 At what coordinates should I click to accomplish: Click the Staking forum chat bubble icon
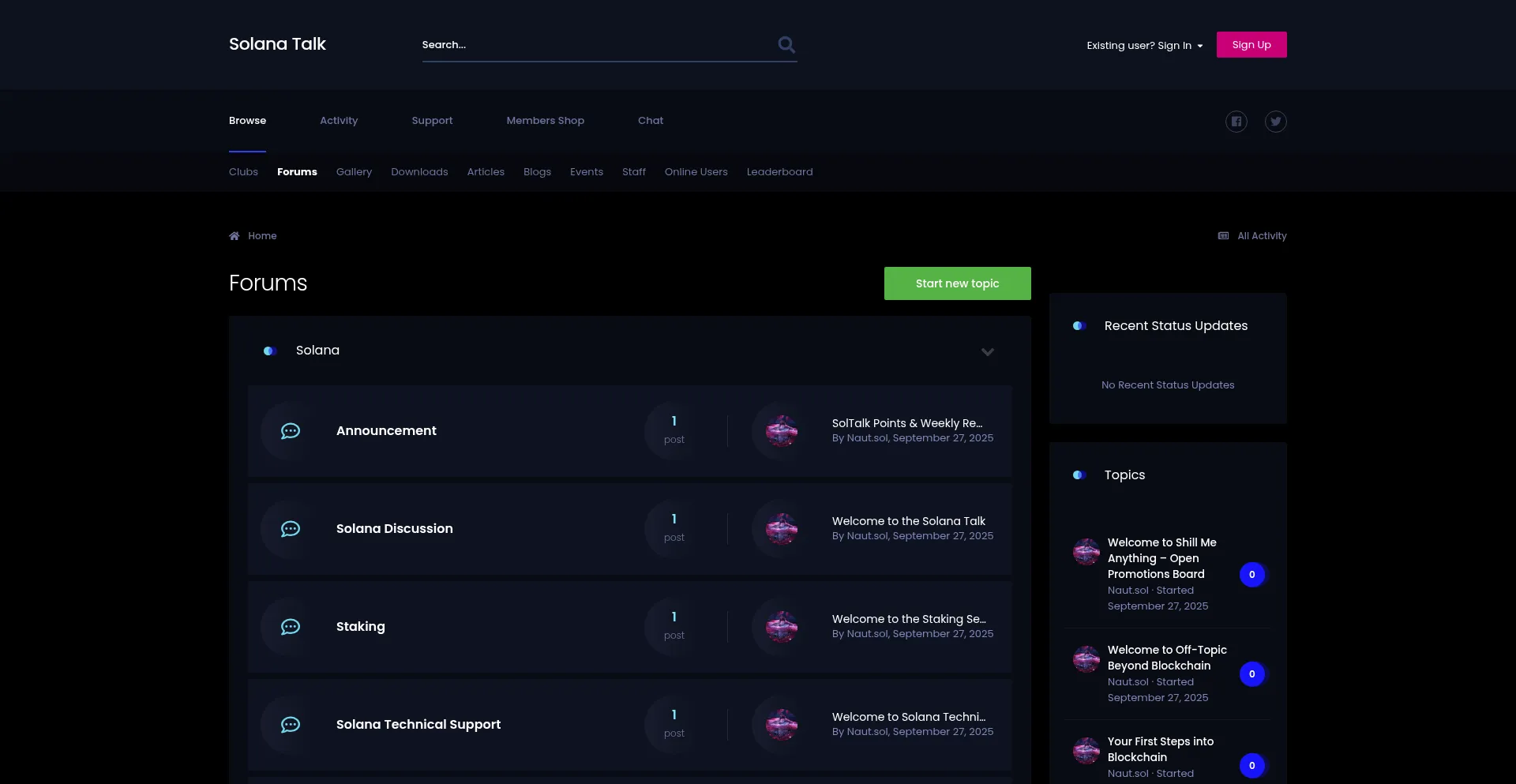[x=291, y=627]
